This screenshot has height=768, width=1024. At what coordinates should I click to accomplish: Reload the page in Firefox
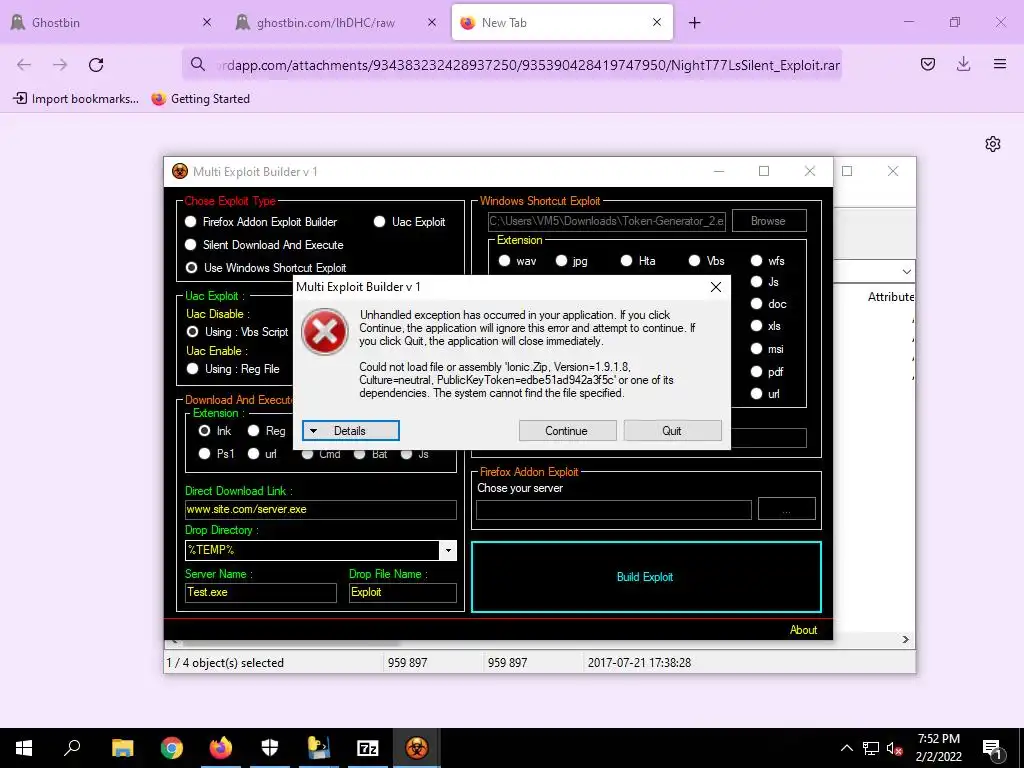point(96,65)
